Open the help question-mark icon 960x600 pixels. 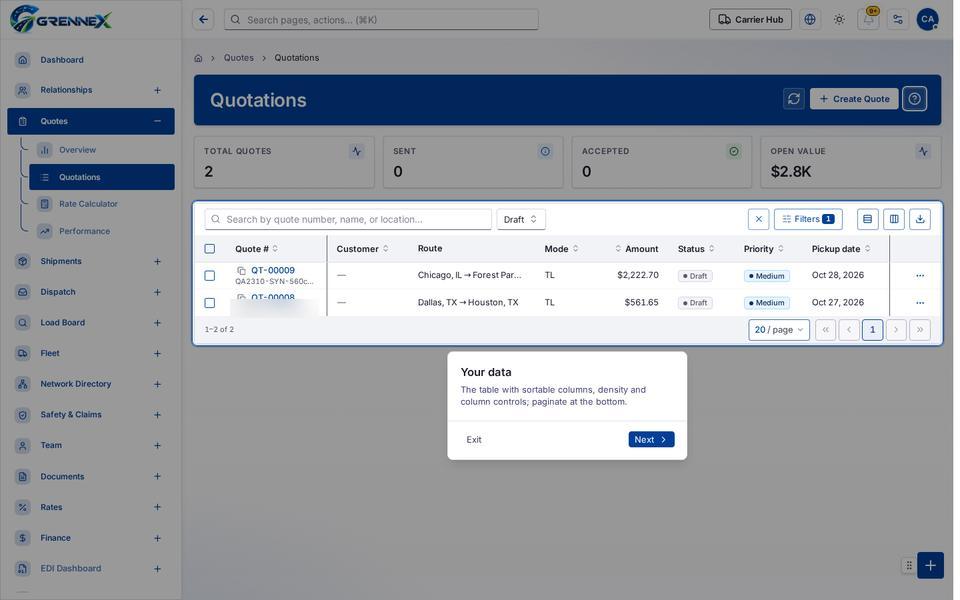915,99
